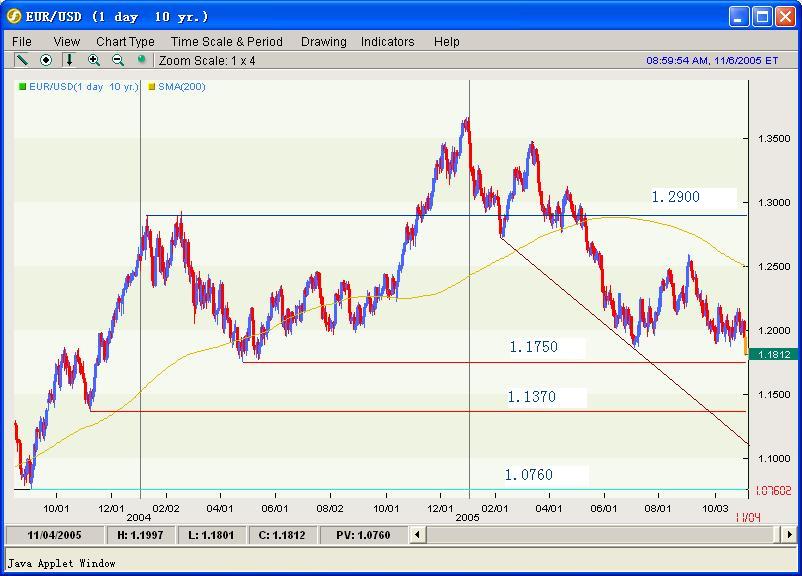Maximize the EUR/USD chart window
The width and height of the screenshot is (802, 576).
(x=762, y=17)
